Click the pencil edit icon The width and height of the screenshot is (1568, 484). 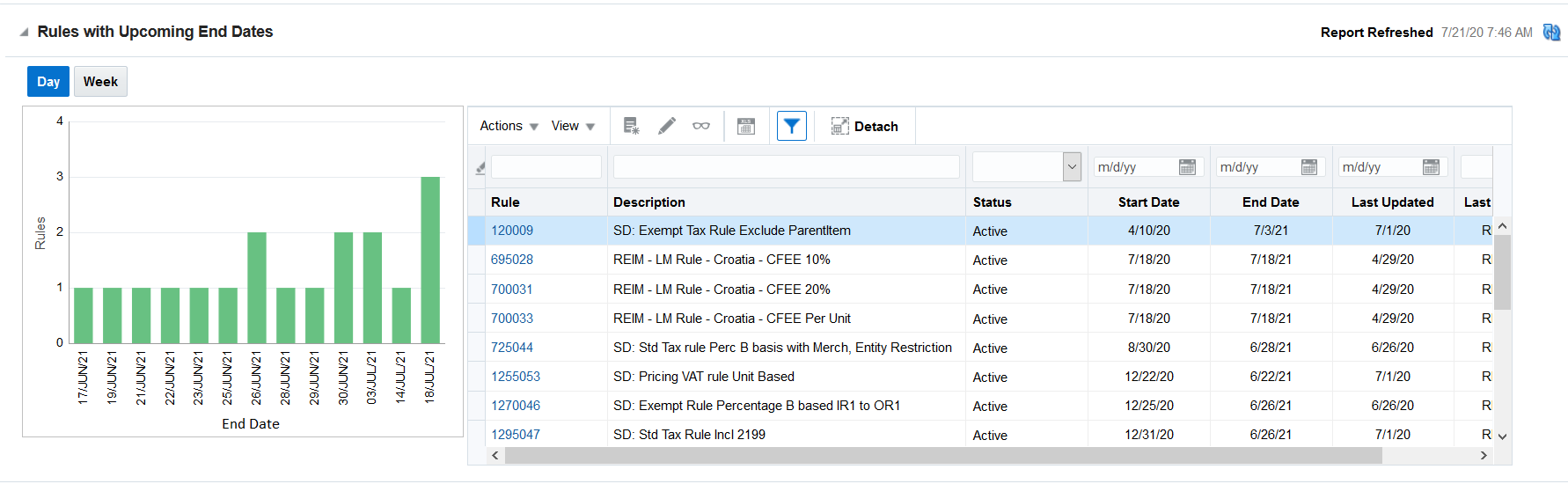pos(667,127)
